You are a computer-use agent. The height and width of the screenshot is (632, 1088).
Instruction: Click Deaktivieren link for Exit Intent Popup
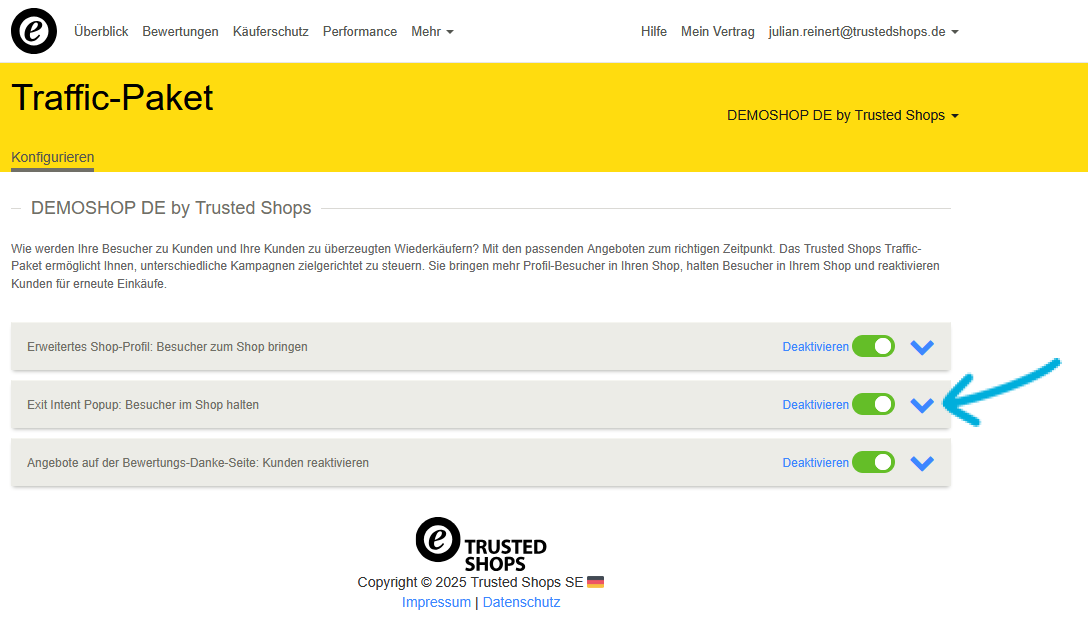[815, 405]
